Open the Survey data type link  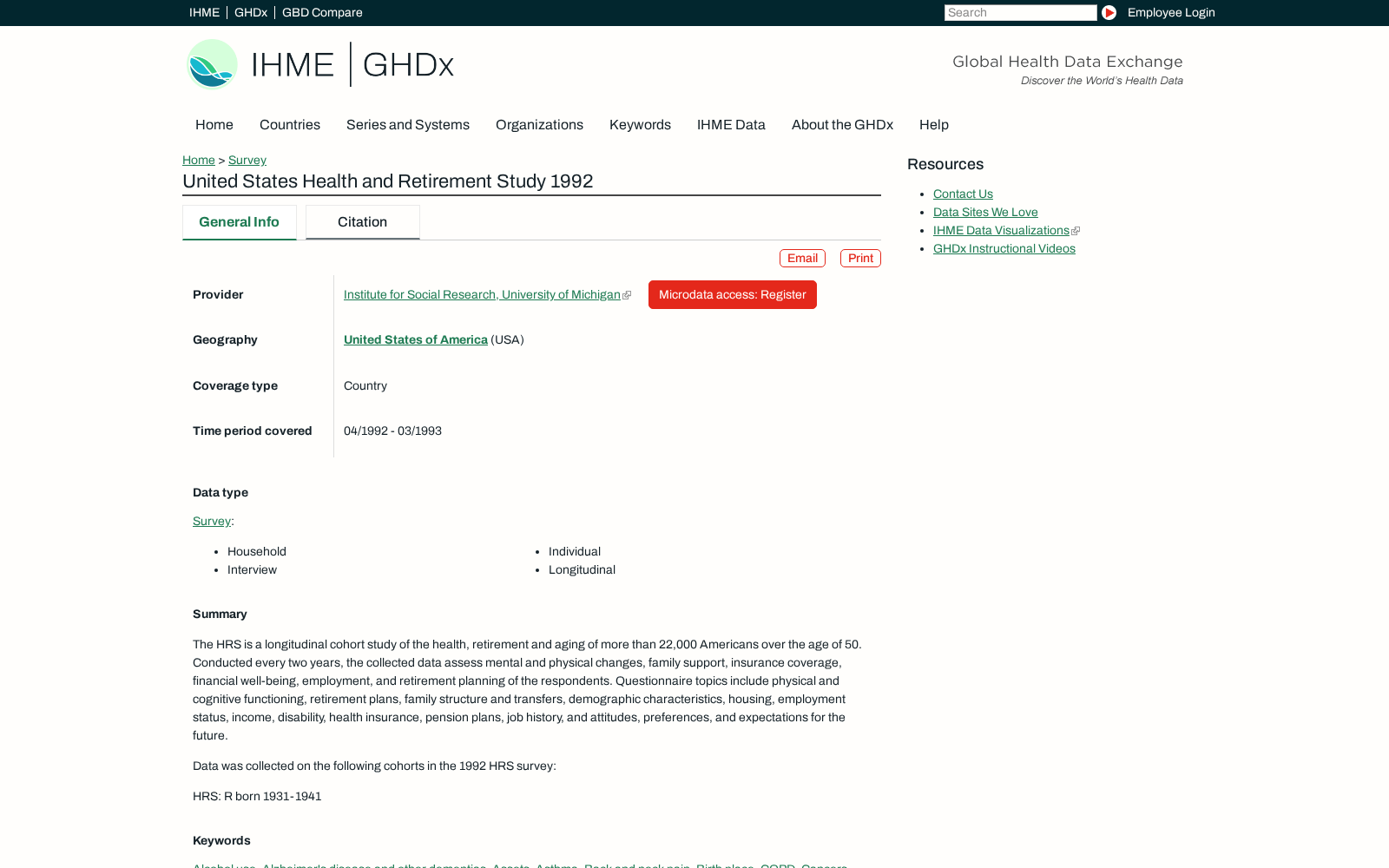pos(212,521)
